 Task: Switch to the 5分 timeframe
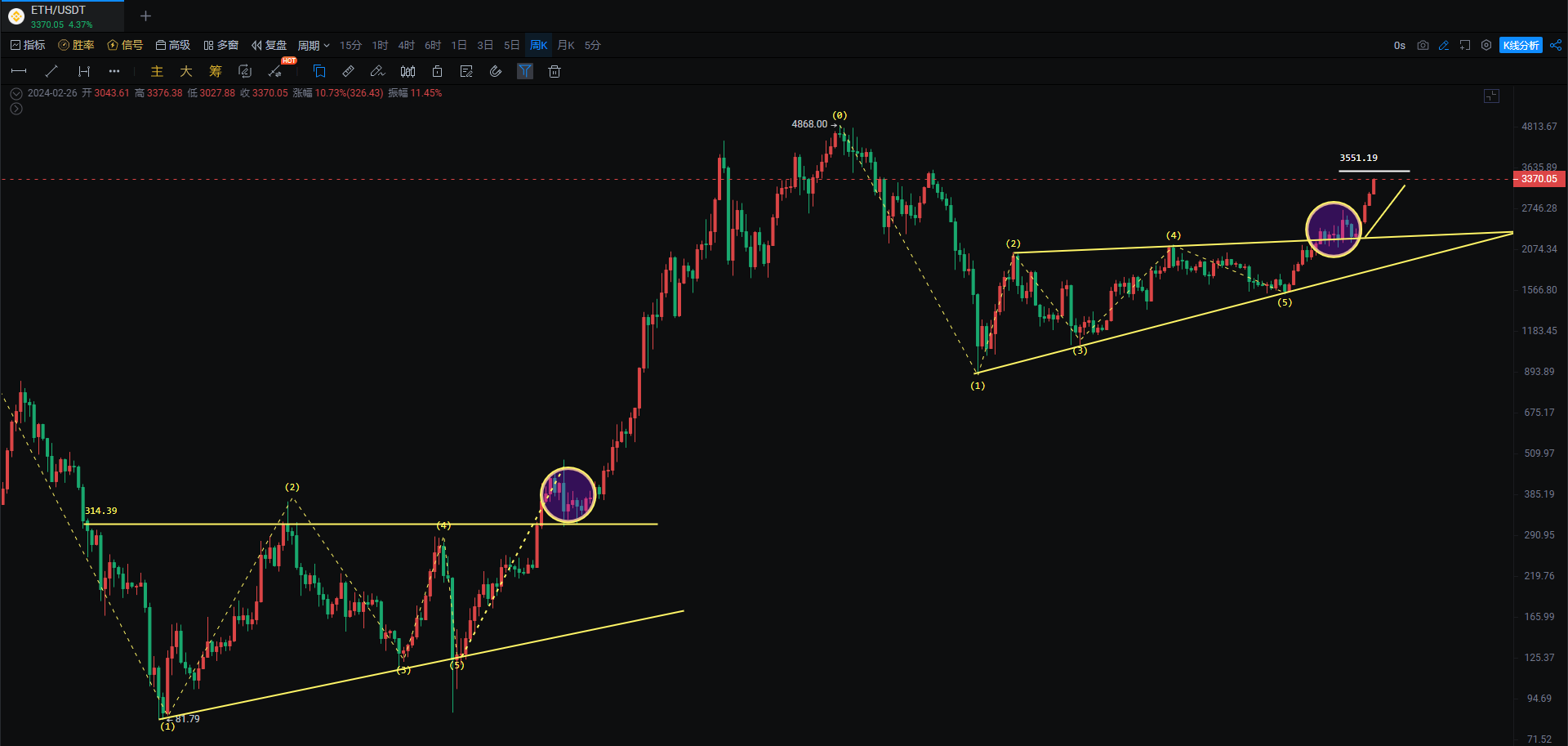(x=593, y=46)
